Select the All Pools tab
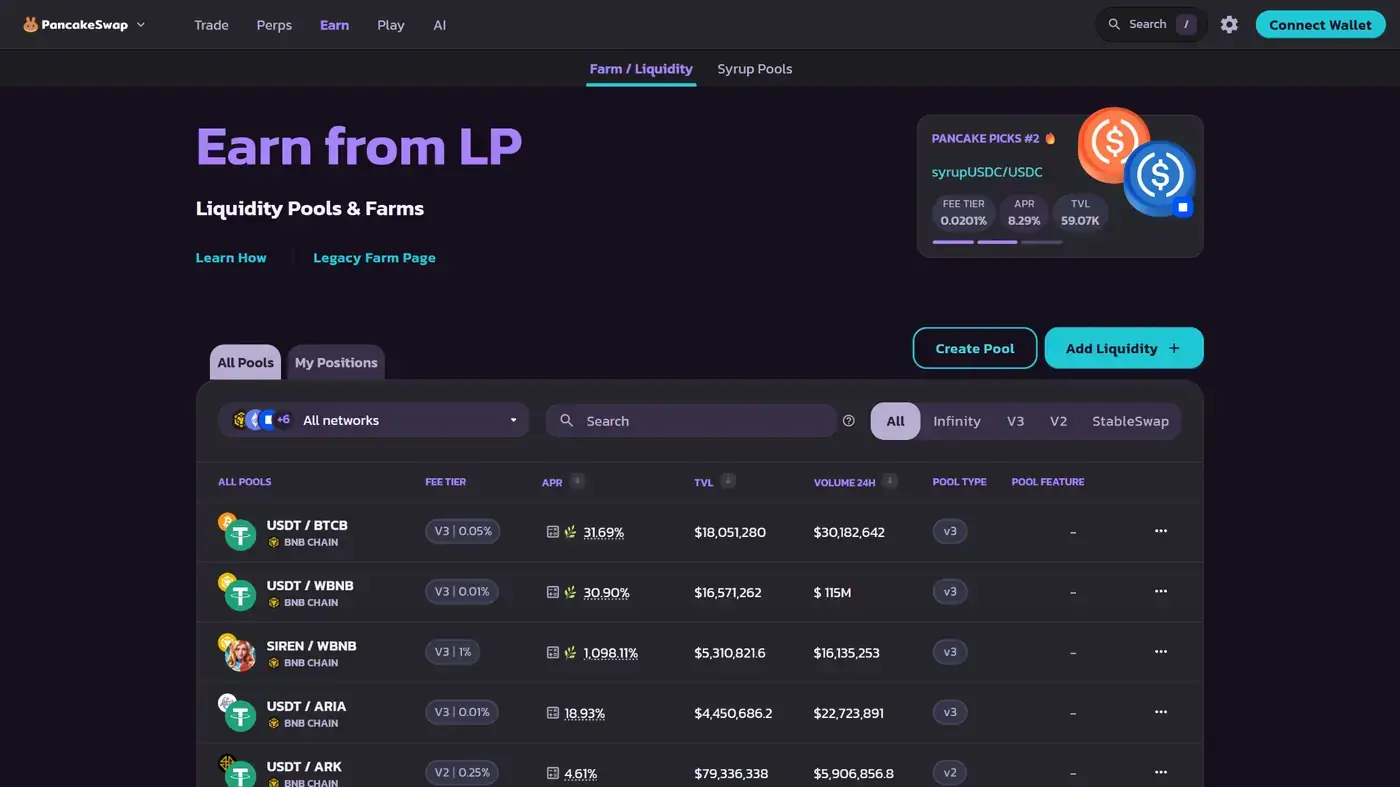This screenshot has width=1400, height=787. pyautogui.click(x=245, y=362)
